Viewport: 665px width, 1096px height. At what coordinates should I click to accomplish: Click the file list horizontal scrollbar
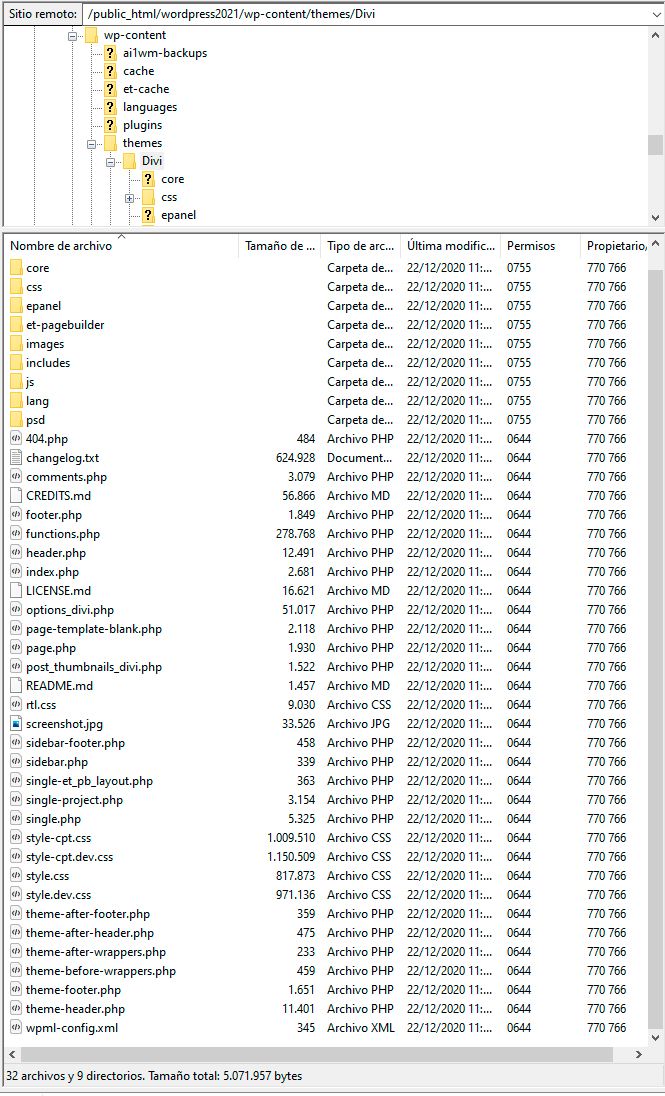point(317,1054)
